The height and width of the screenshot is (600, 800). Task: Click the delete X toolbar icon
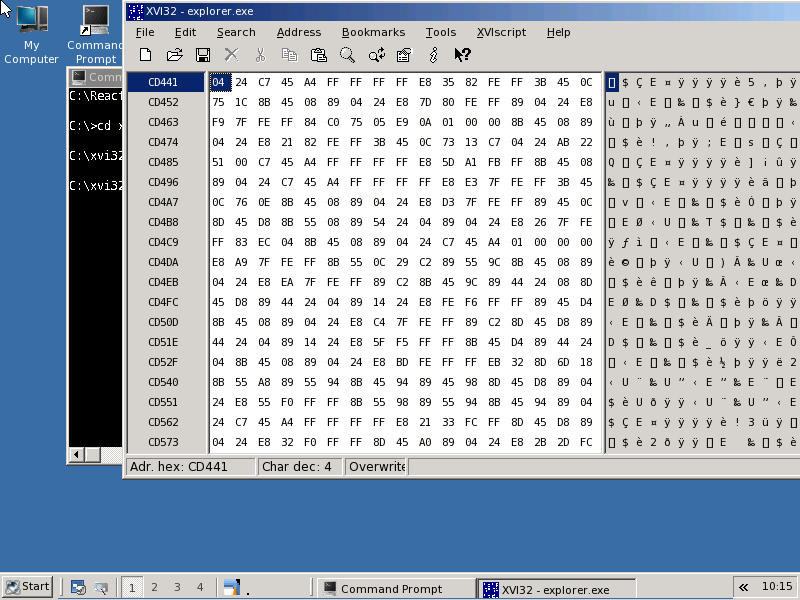pyautogui.click(x=232, y=55)
